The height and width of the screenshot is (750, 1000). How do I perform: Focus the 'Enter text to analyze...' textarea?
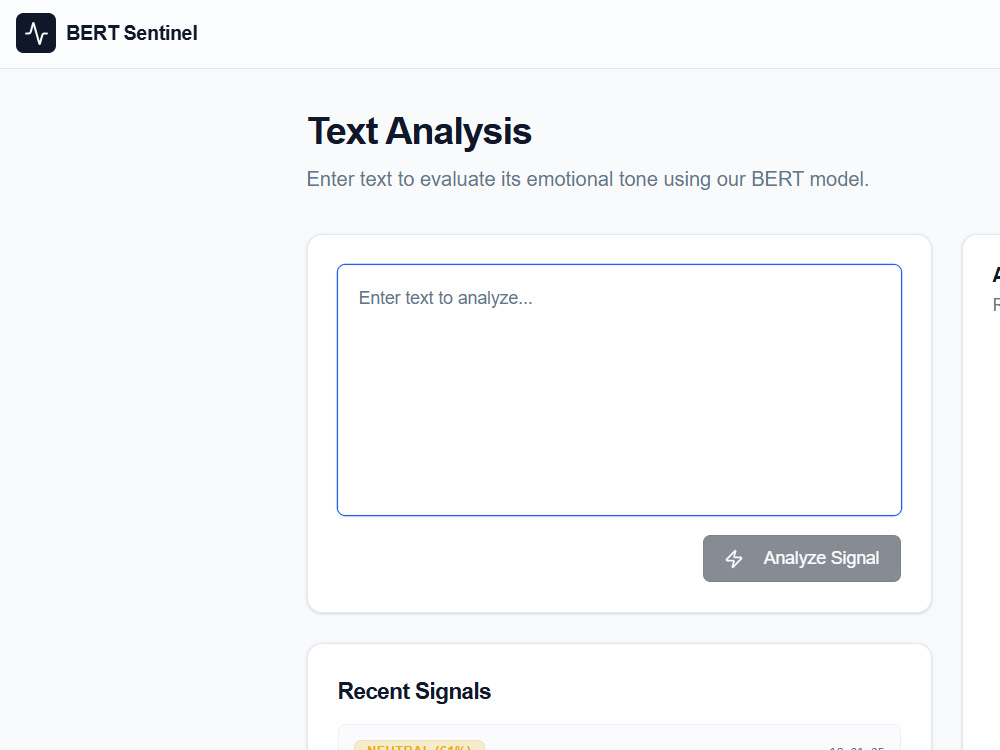[619, 390]
